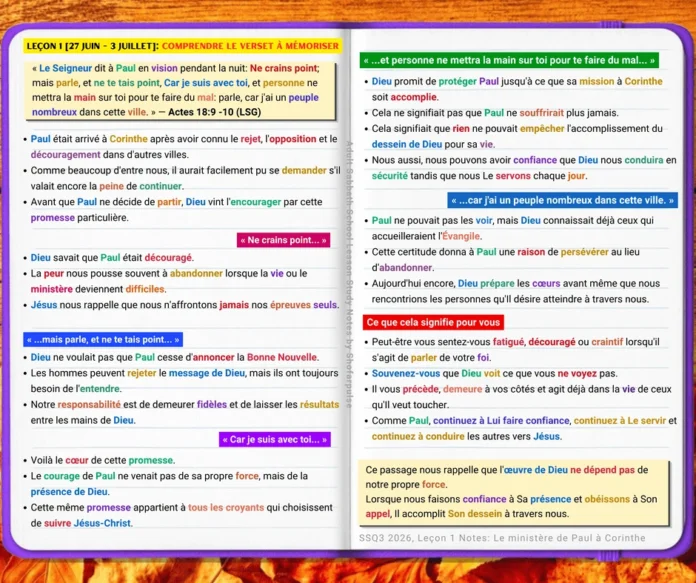Click the blue label '« ...car j'ai un peuple nombreux dans cette ville. »'
This screenshot has height=583, width=696.
562,200
